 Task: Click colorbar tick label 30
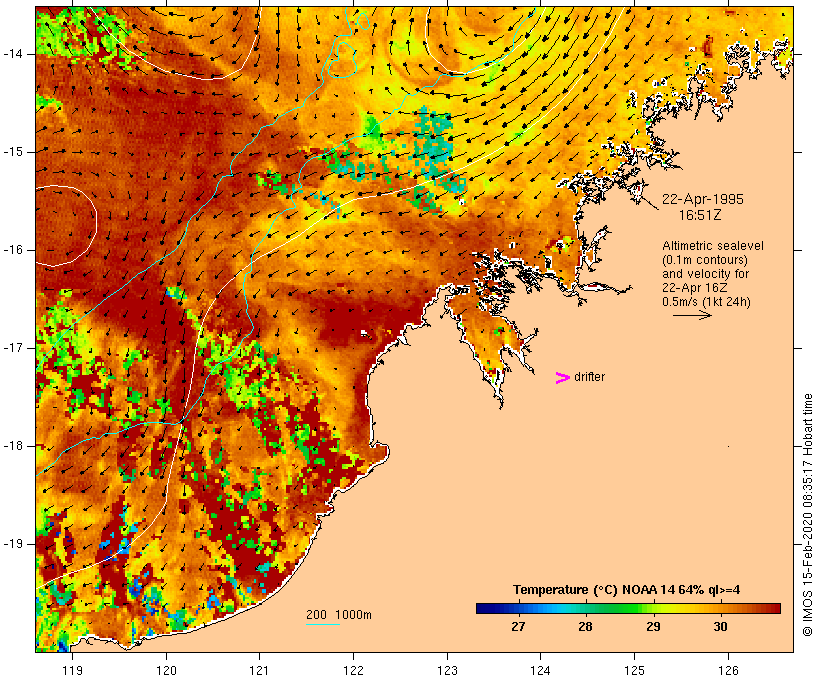coord(720,627)
